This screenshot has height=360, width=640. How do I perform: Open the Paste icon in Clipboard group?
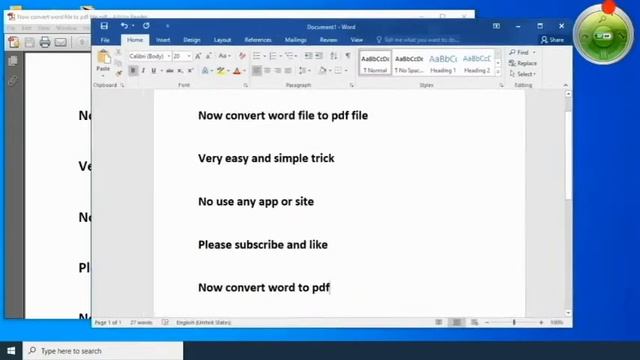pyautogui.click(x=103, y=58)
